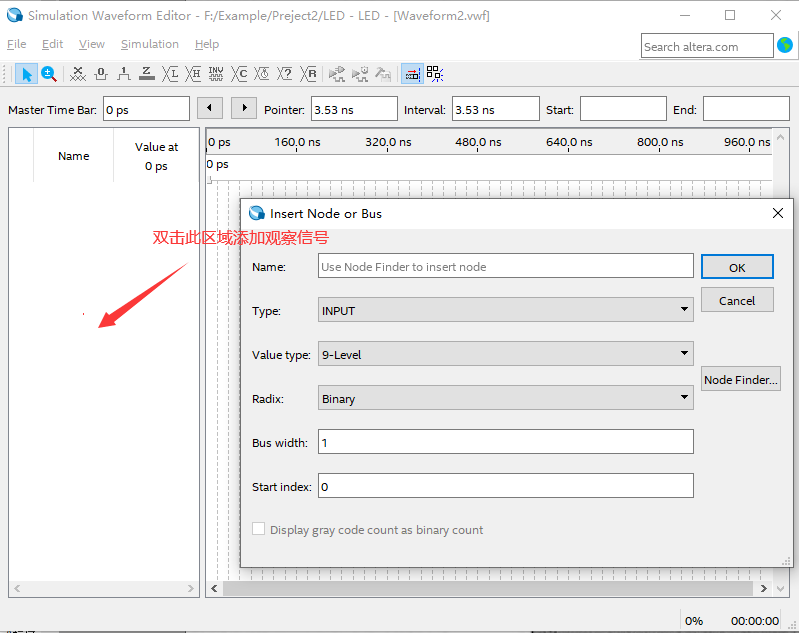The width and height of the screenshot is (799, 633).
Task: Open the Node Finder
Action: tap(740, 379)
